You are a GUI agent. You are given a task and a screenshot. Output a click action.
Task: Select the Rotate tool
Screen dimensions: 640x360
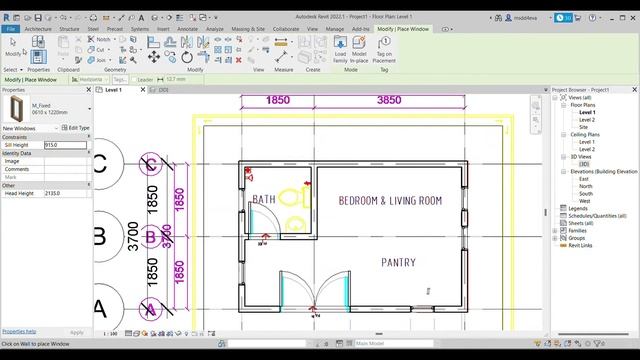click(187, 57)
